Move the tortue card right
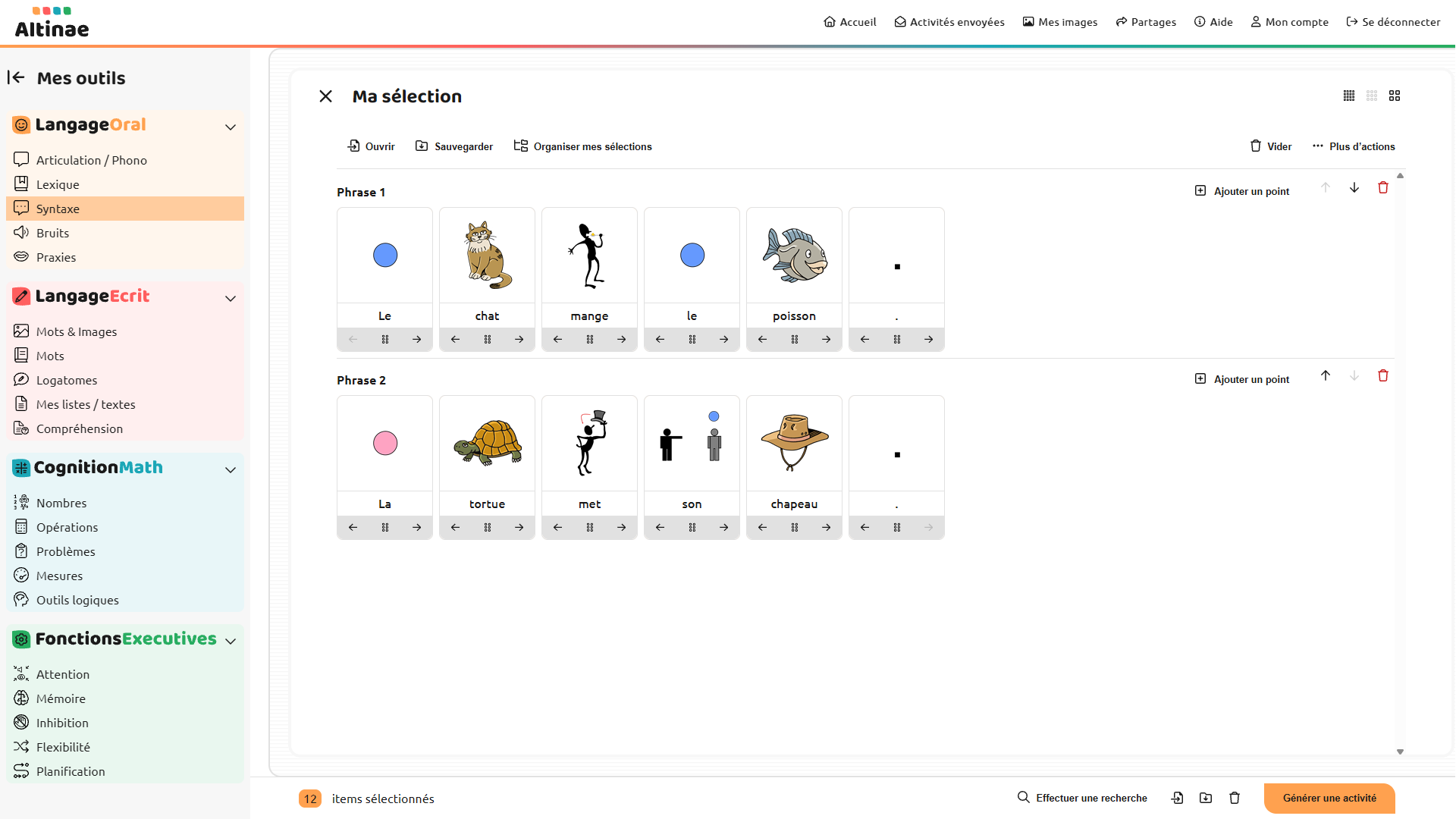This screenshot has width=1456, height=819. (519, 528)
